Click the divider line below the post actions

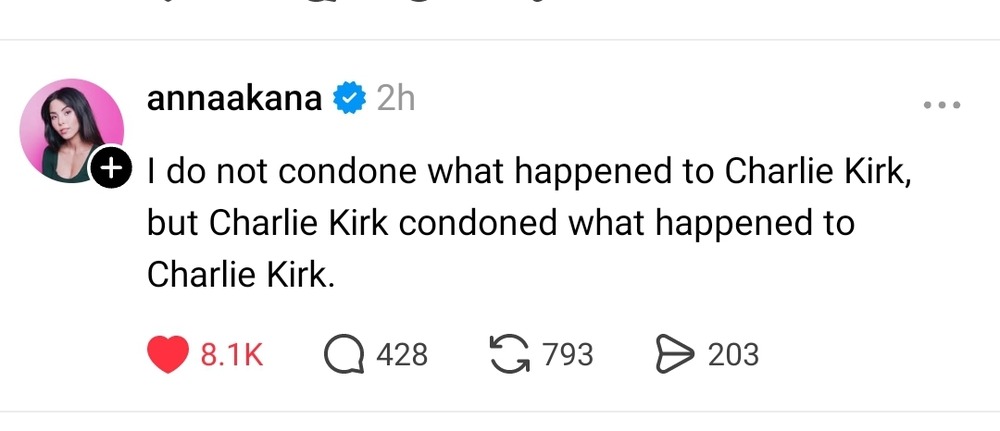pyautogui.click(x=500, y=411)
